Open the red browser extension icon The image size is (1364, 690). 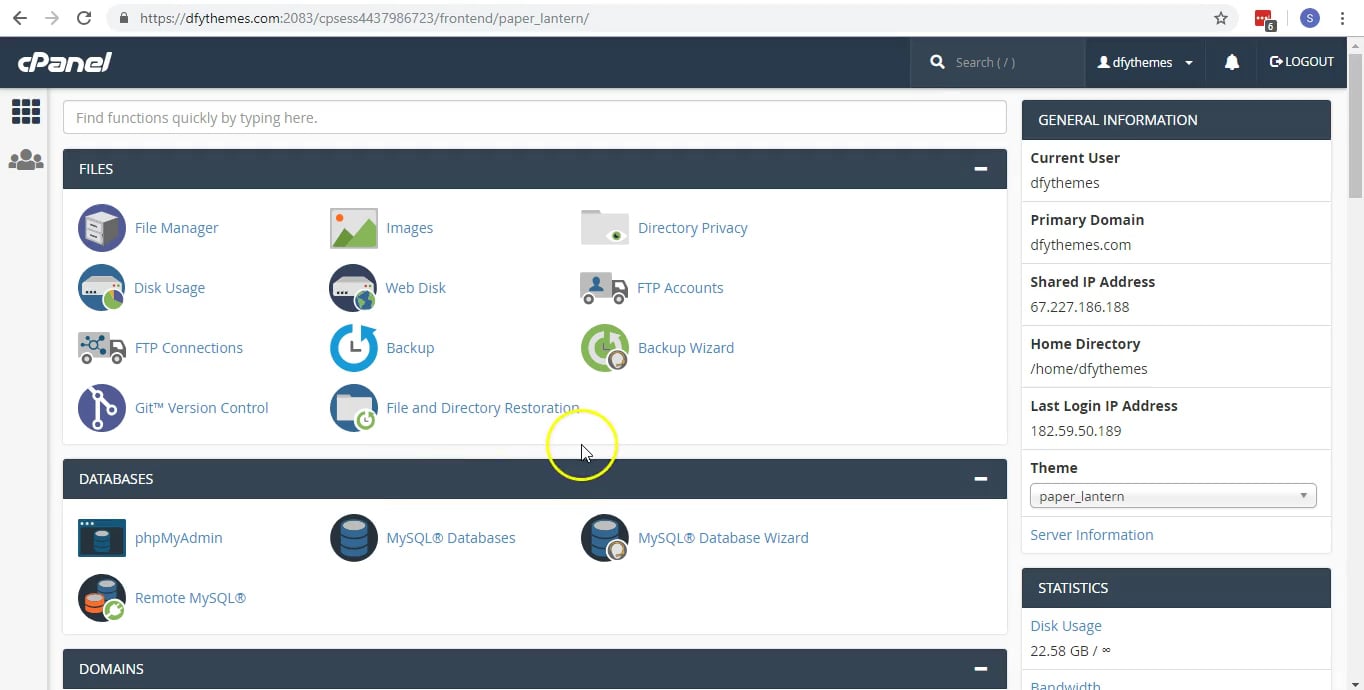(1265, 19)
